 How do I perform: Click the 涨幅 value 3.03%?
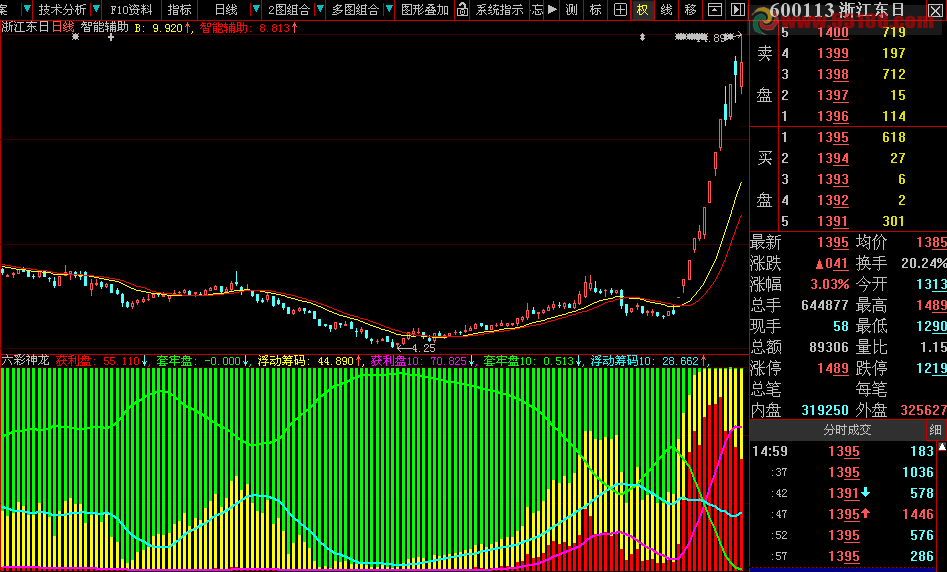(x=830, y=284)
